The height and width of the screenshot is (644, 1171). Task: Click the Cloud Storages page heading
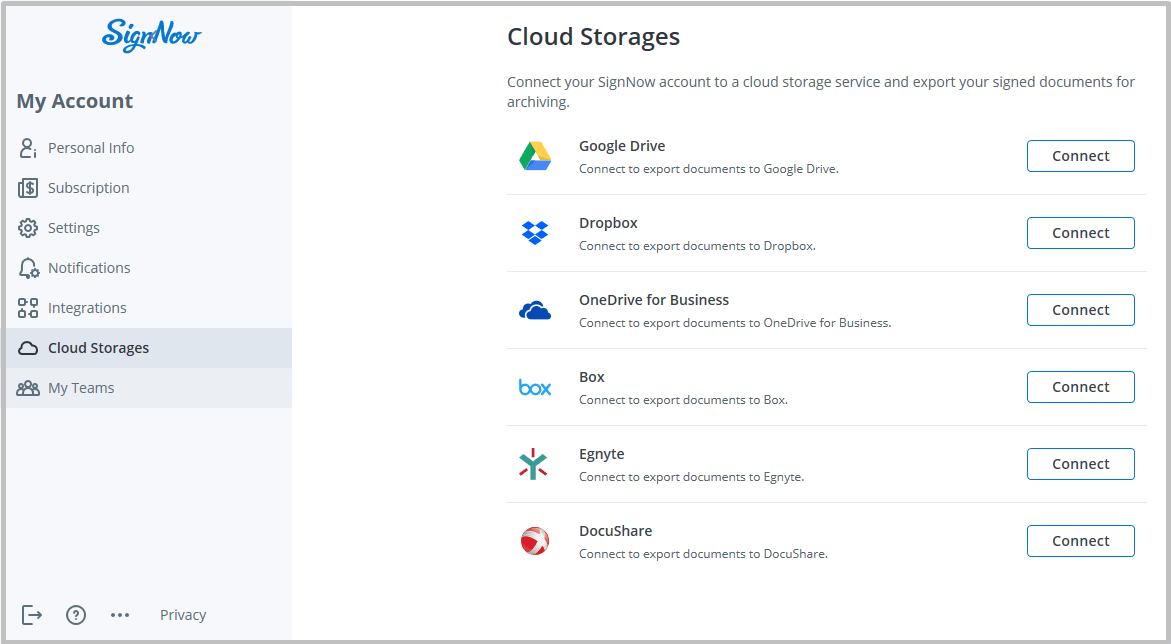click(x=594, y=37)
